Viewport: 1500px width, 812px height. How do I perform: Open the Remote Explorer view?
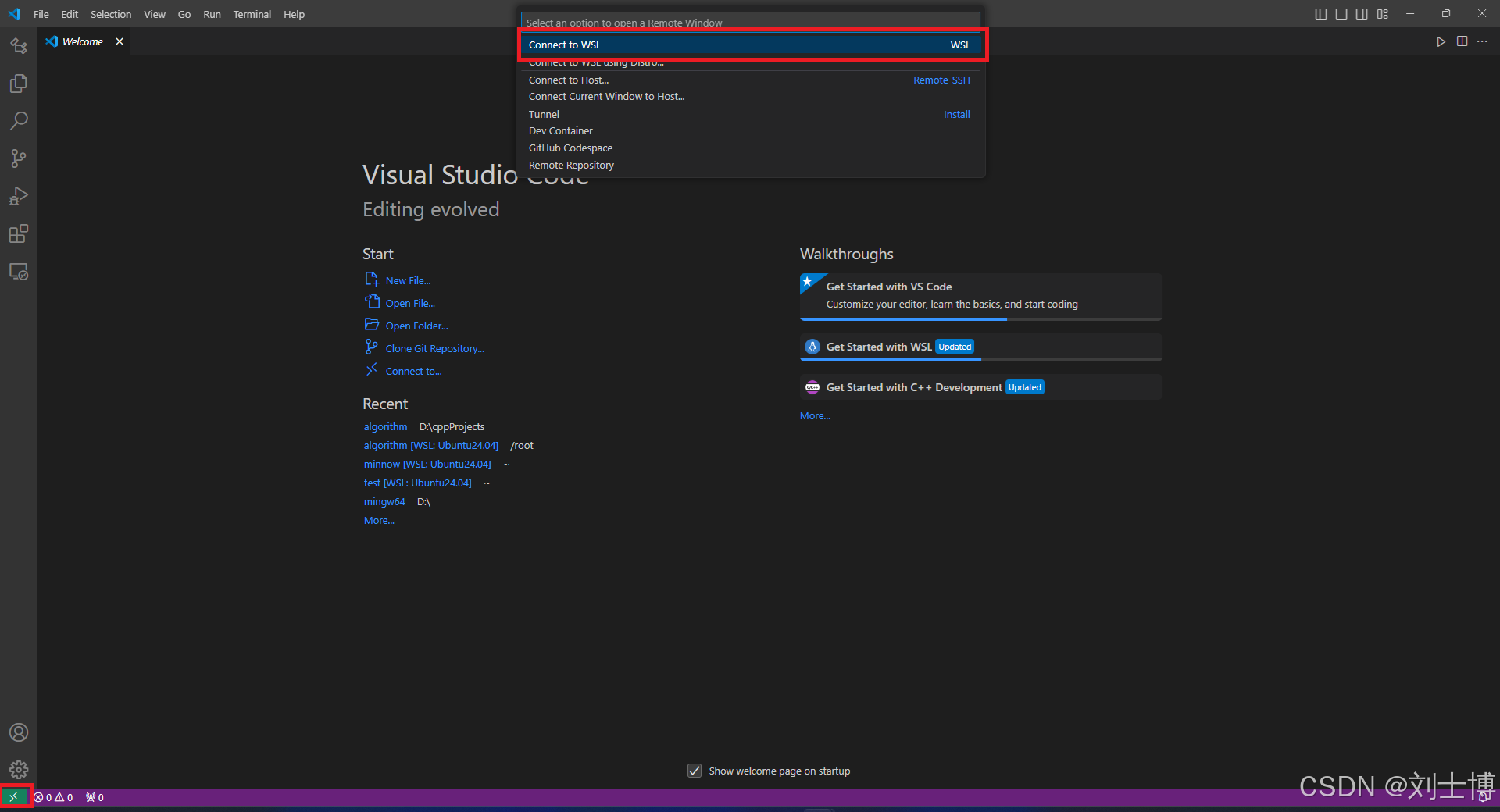[x=19, y=272]
